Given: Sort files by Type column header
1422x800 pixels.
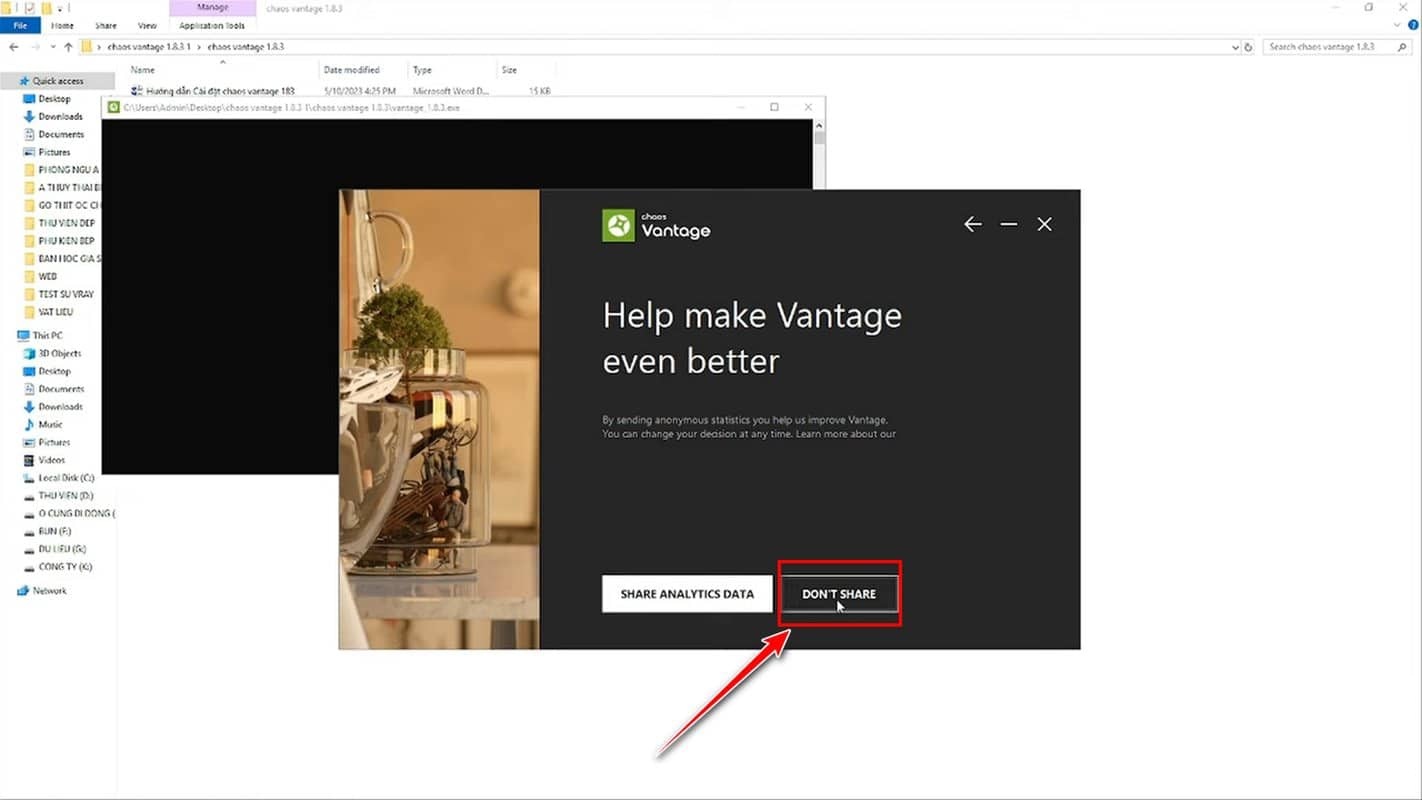Looking at the screenshot, I should (422, 70).
